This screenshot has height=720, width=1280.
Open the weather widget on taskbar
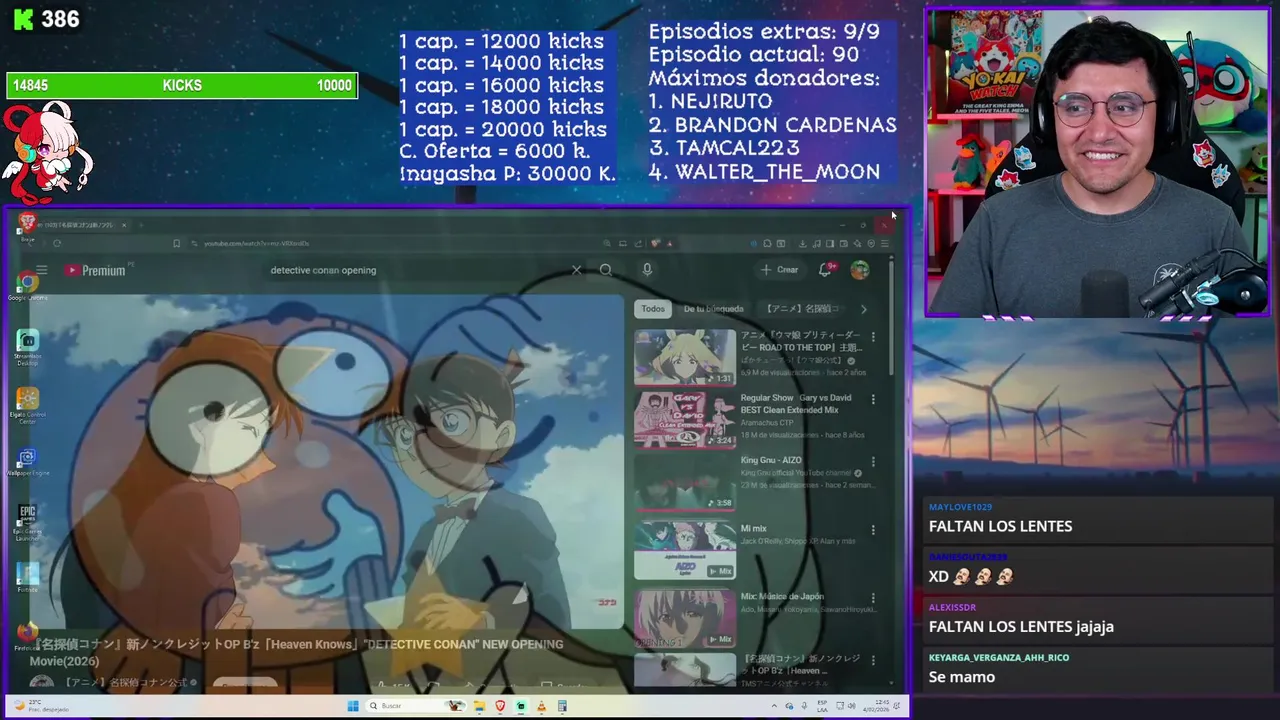click(x=42, y=706)
